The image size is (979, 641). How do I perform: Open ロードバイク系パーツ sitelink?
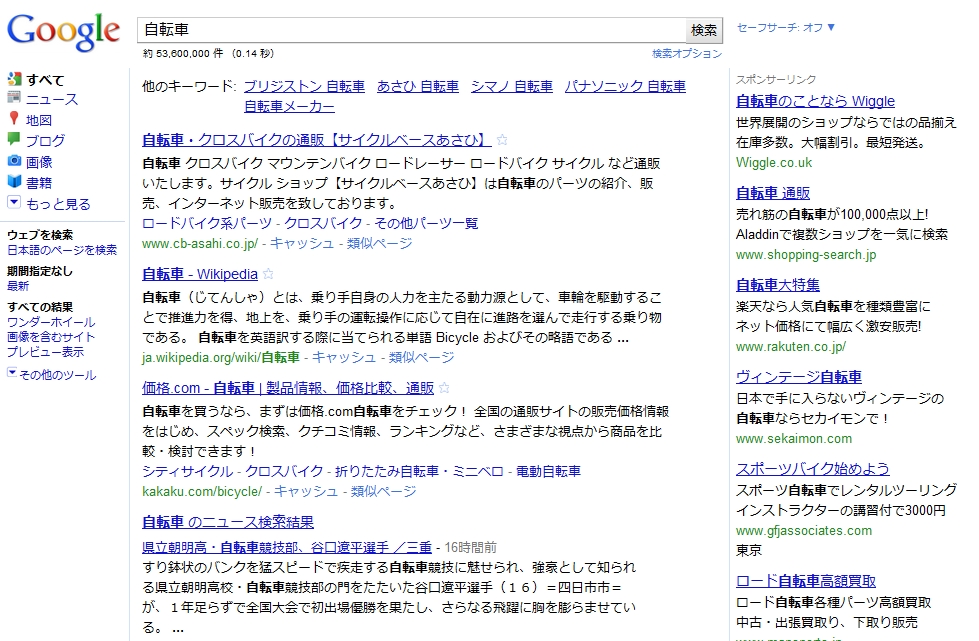click(207, 223)
